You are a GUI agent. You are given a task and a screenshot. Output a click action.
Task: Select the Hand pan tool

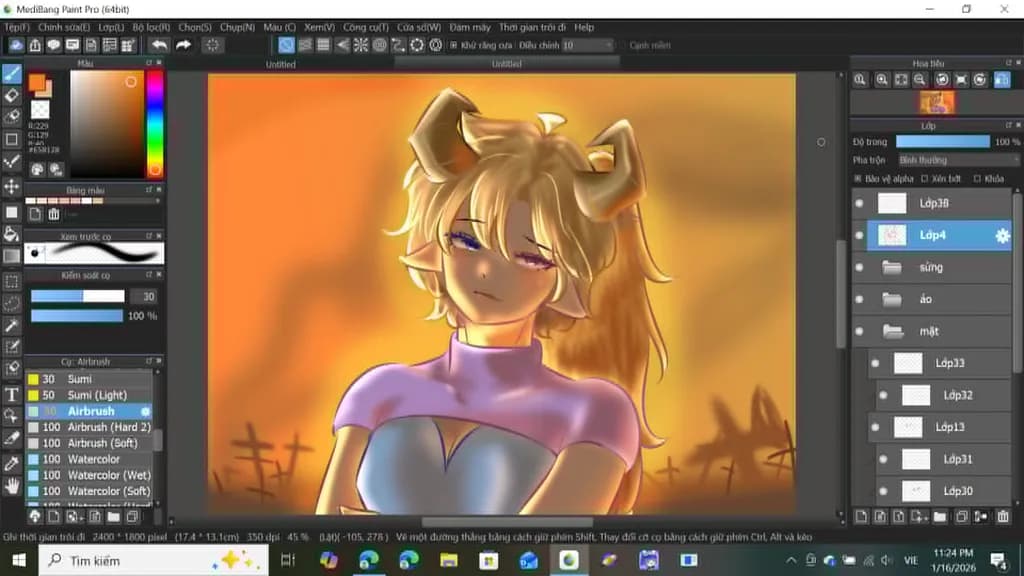point(12,485)
